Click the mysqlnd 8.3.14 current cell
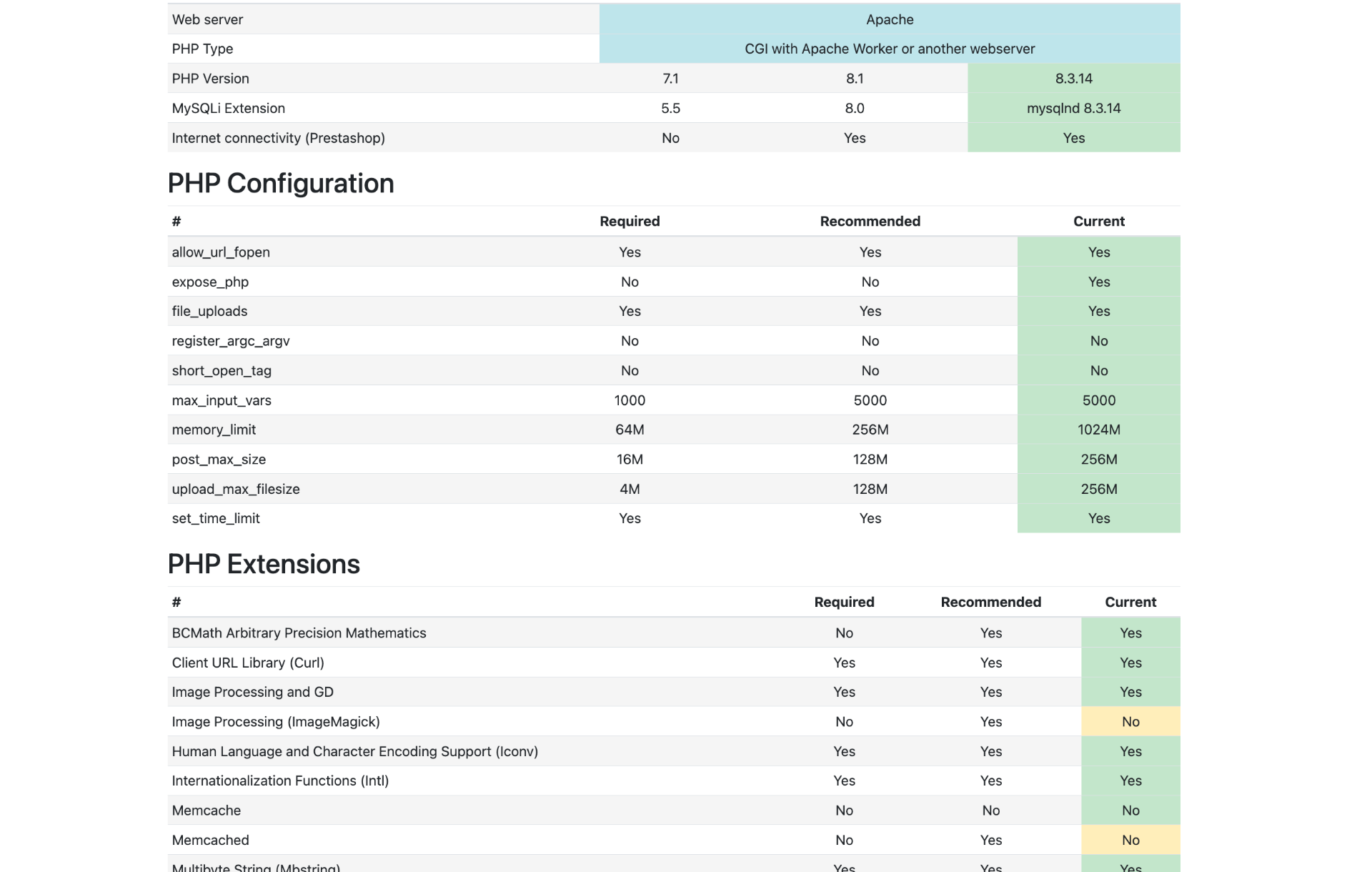1372x872 pixels. [x=1073, y=109]
